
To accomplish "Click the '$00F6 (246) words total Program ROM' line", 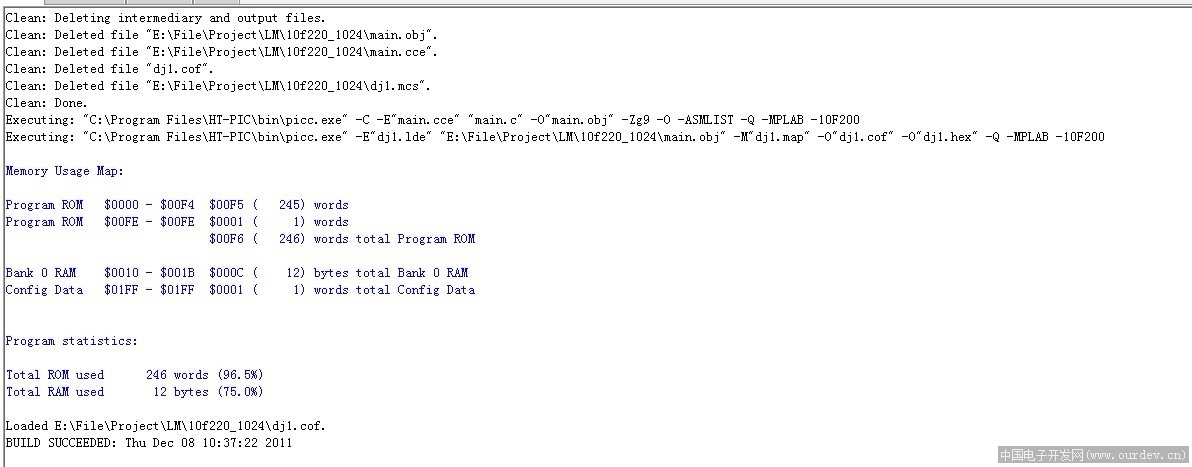I will 342,239.
